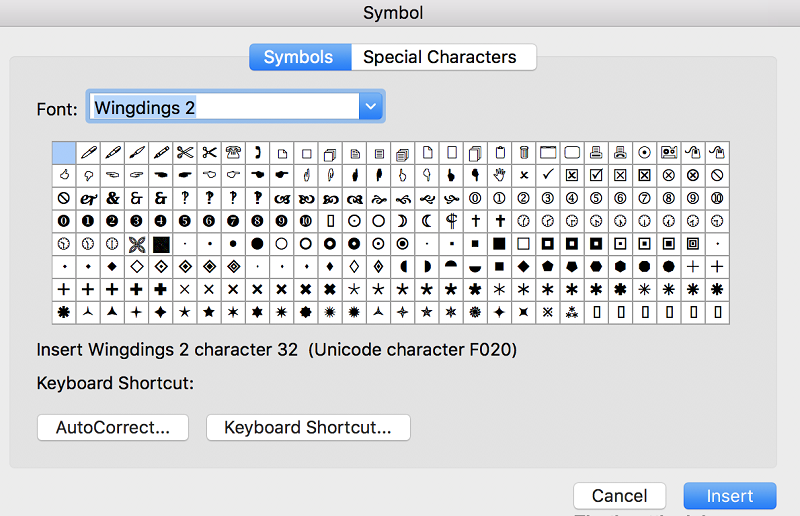
Task: Choose the fax machine symbol
Action: click(620, 153)
